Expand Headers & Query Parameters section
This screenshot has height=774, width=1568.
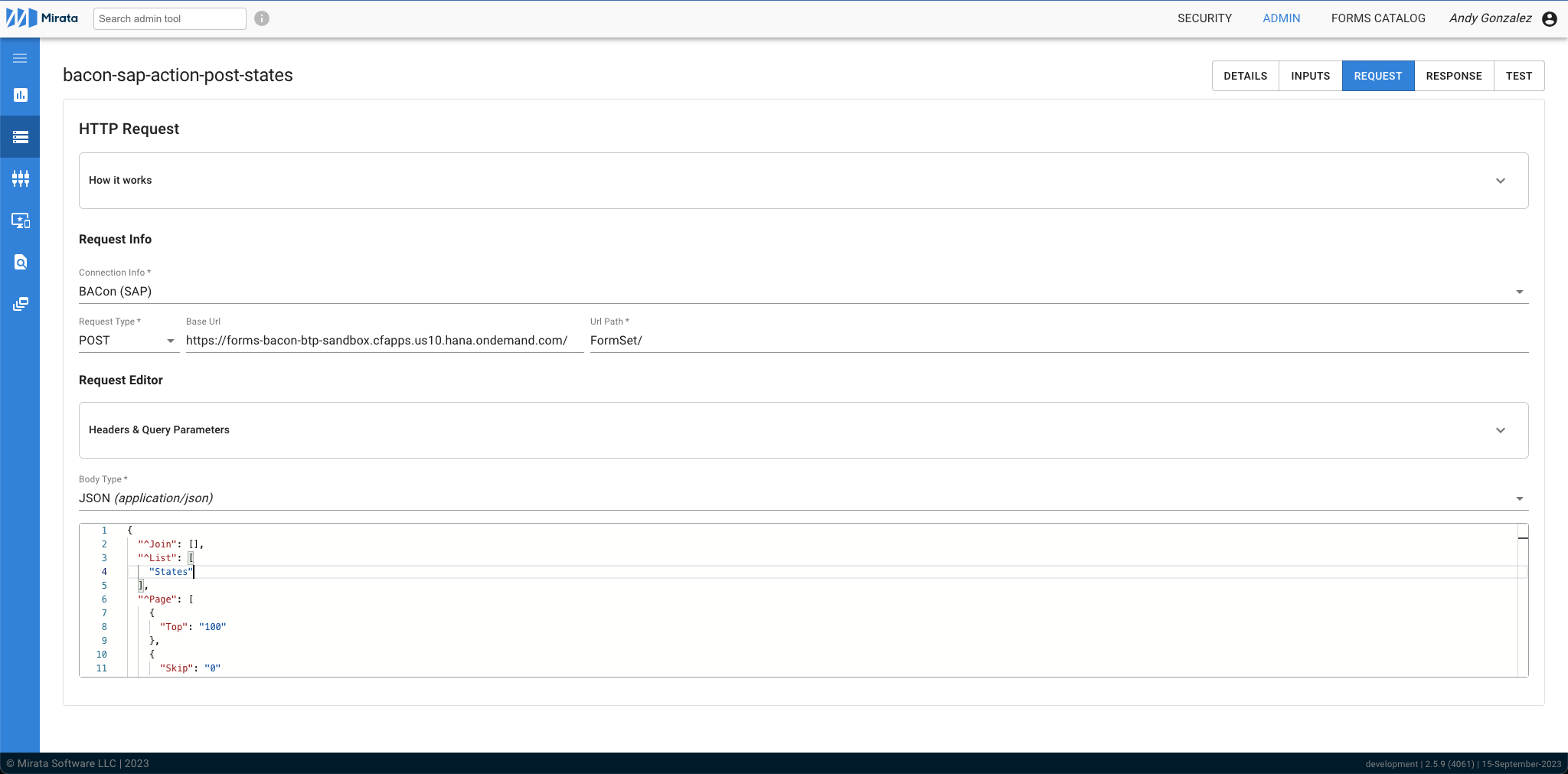[x=804, y=430]
